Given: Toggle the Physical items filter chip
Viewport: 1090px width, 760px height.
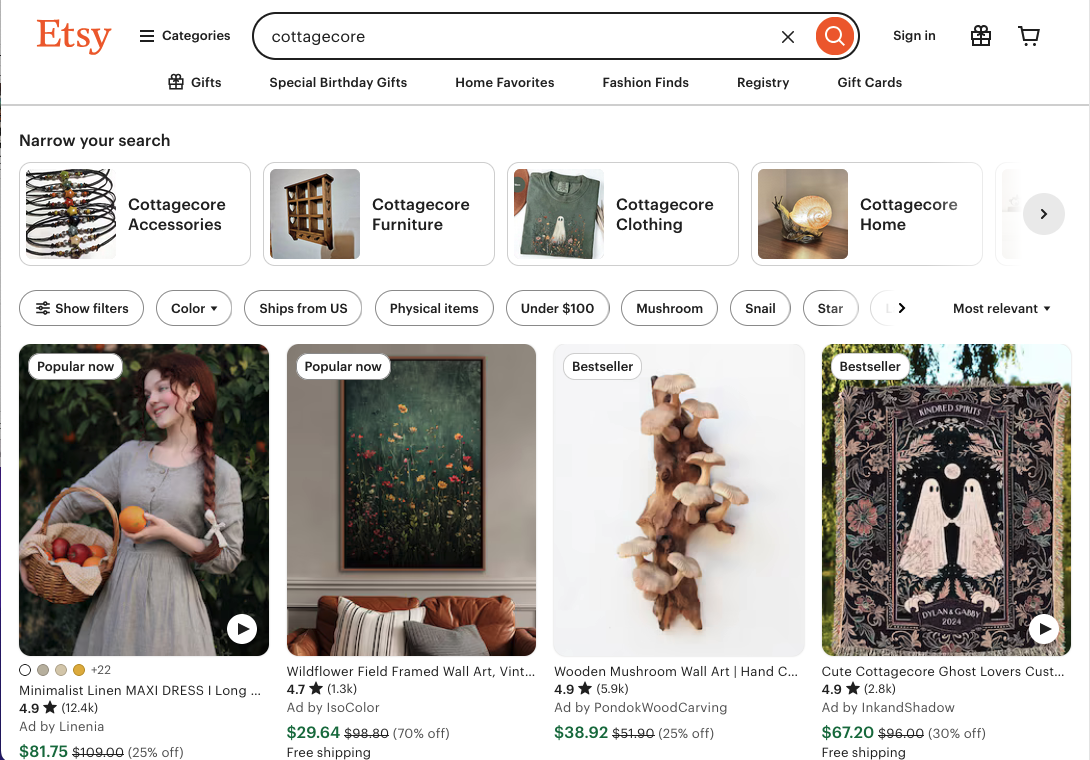Looking at the screenshot, I should pos(434,308).
